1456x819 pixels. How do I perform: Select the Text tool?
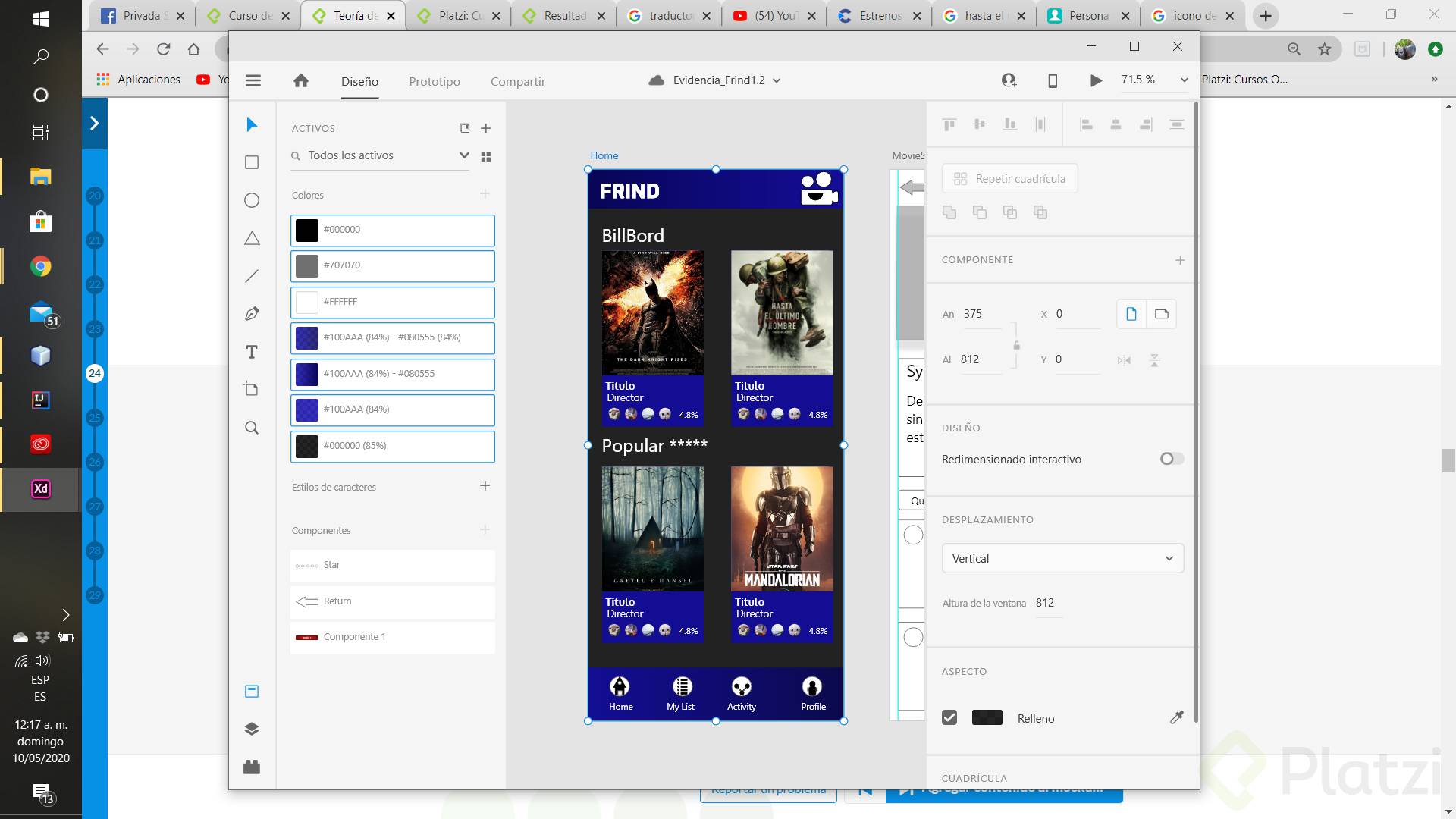pos(252,352)
